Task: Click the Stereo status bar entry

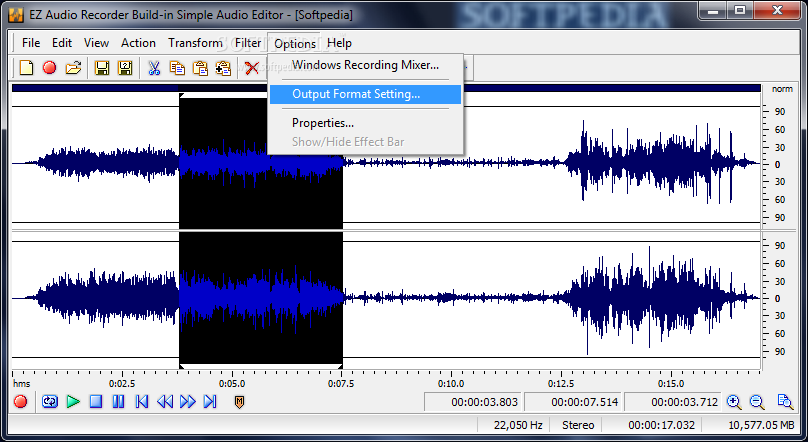Action: (x=578, y=425)
